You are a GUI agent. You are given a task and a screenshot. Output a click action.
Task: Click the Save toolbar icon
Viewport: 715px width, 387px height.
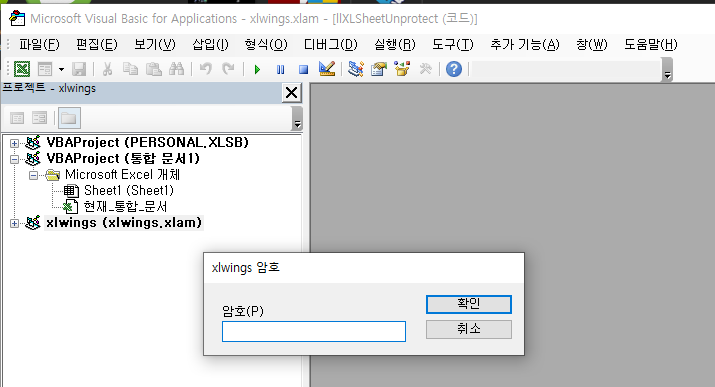(x=79, y=69)
